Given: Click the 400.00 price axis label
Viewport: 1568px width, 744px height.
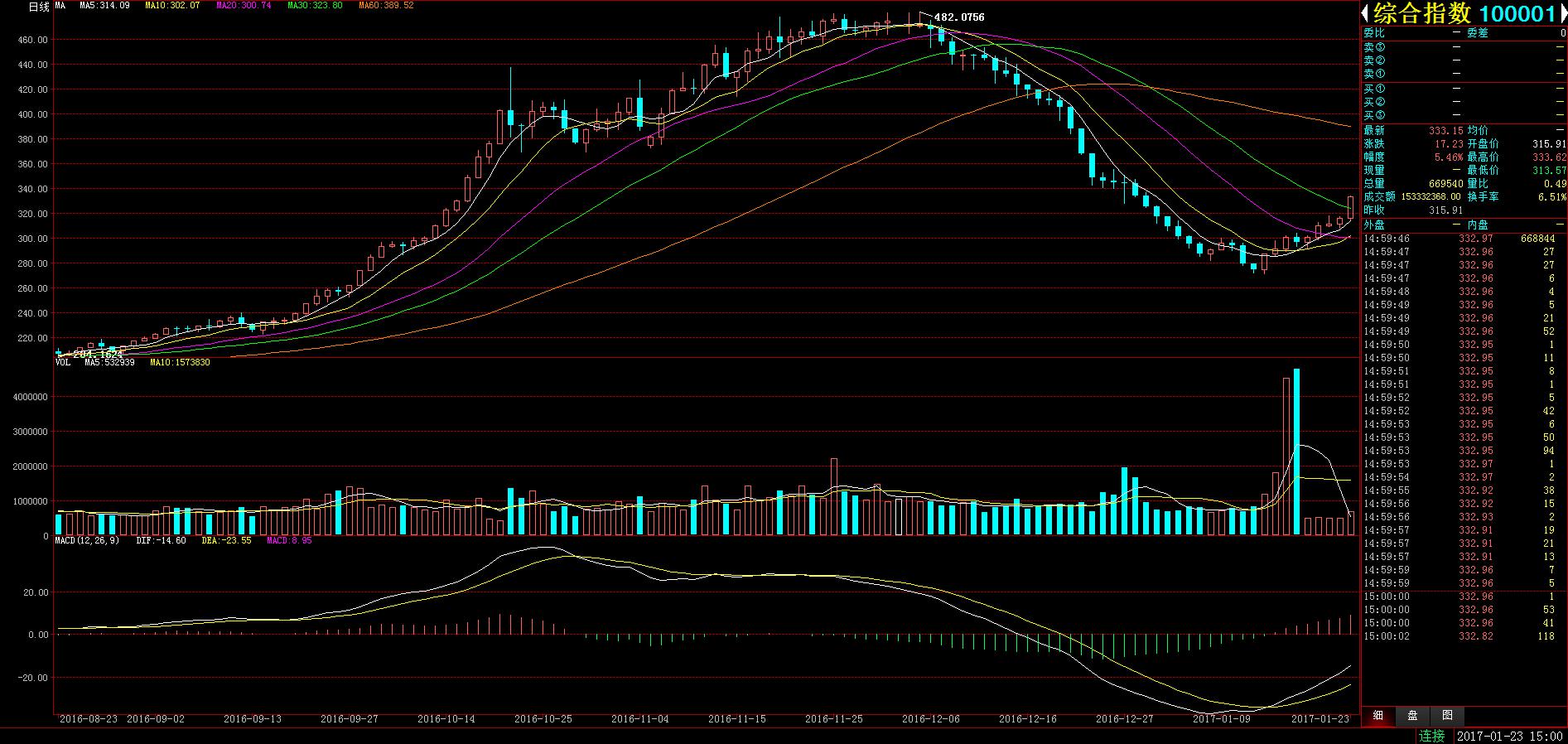Looking at the screenshot, I should click(32, 114).
